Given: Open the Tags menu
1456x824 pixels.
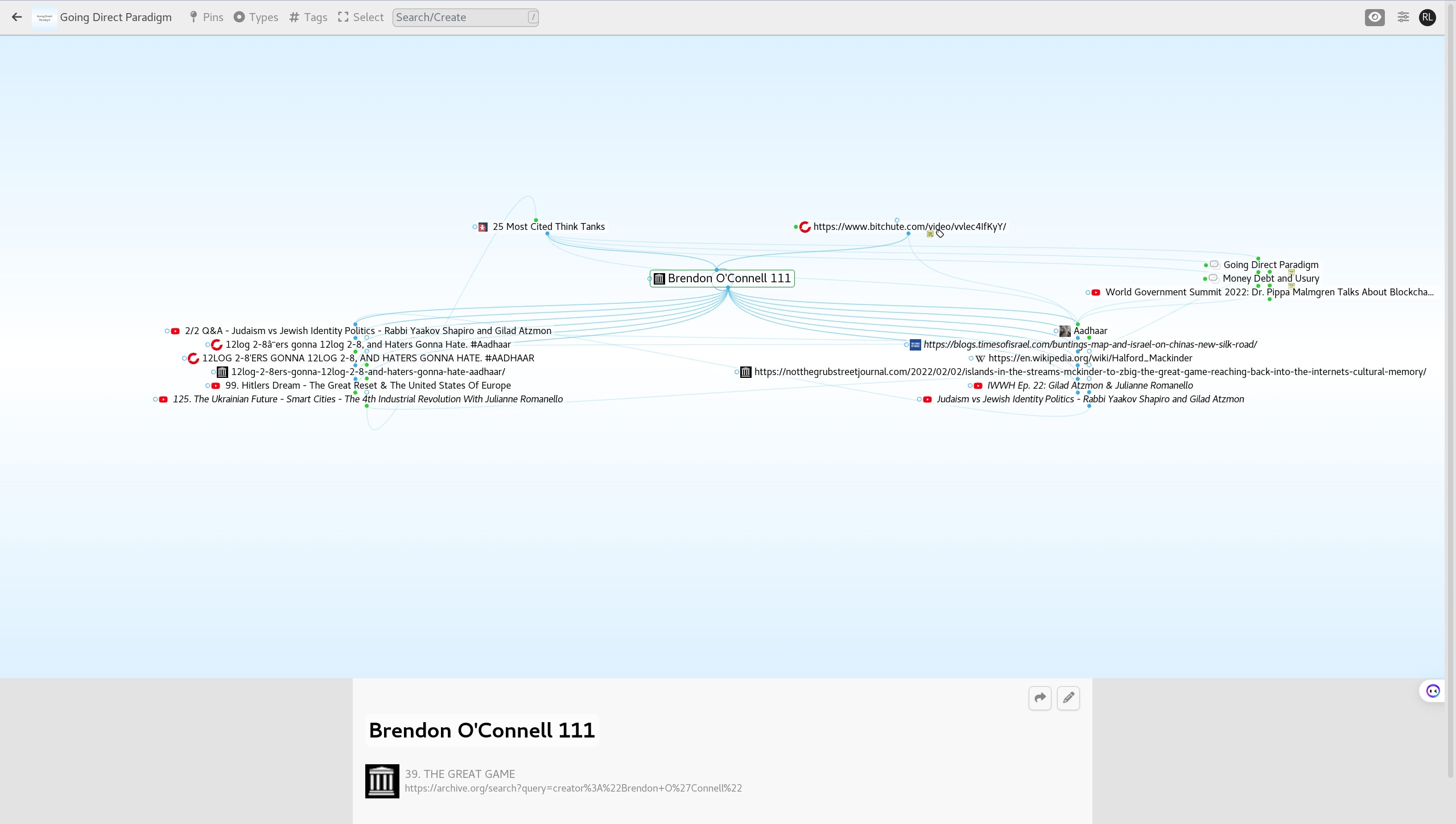Looking at the screenshot, I should tap(308, 17).
